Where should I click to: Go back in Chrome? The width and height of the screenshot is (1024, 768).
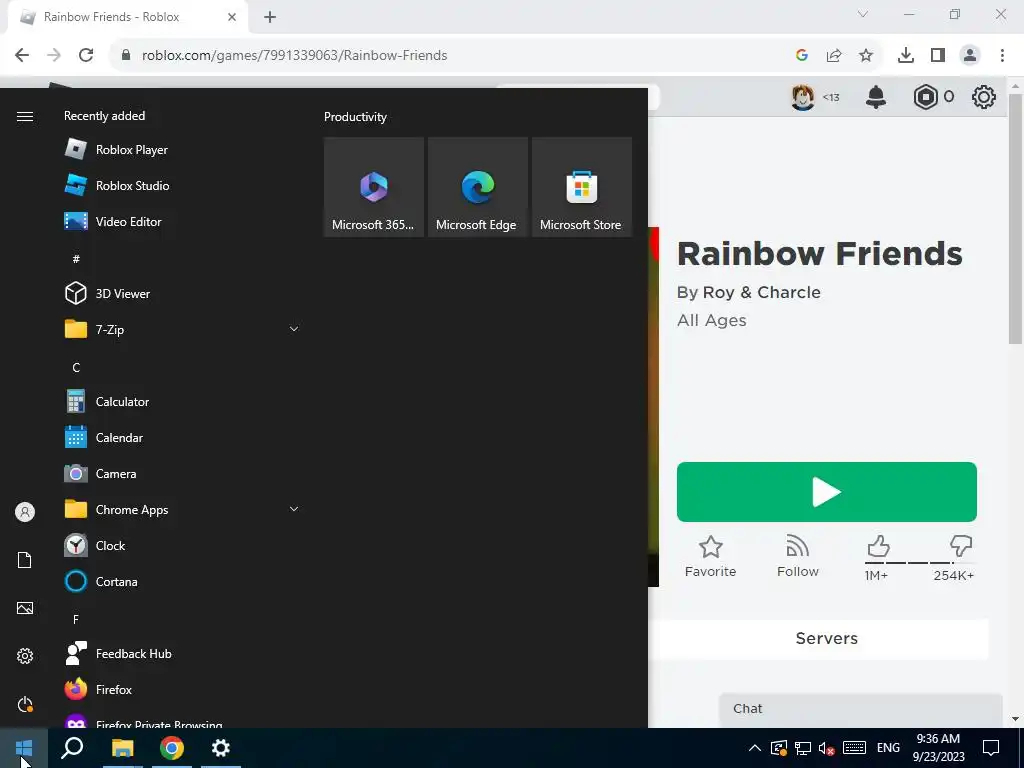[x=22, y=56]
